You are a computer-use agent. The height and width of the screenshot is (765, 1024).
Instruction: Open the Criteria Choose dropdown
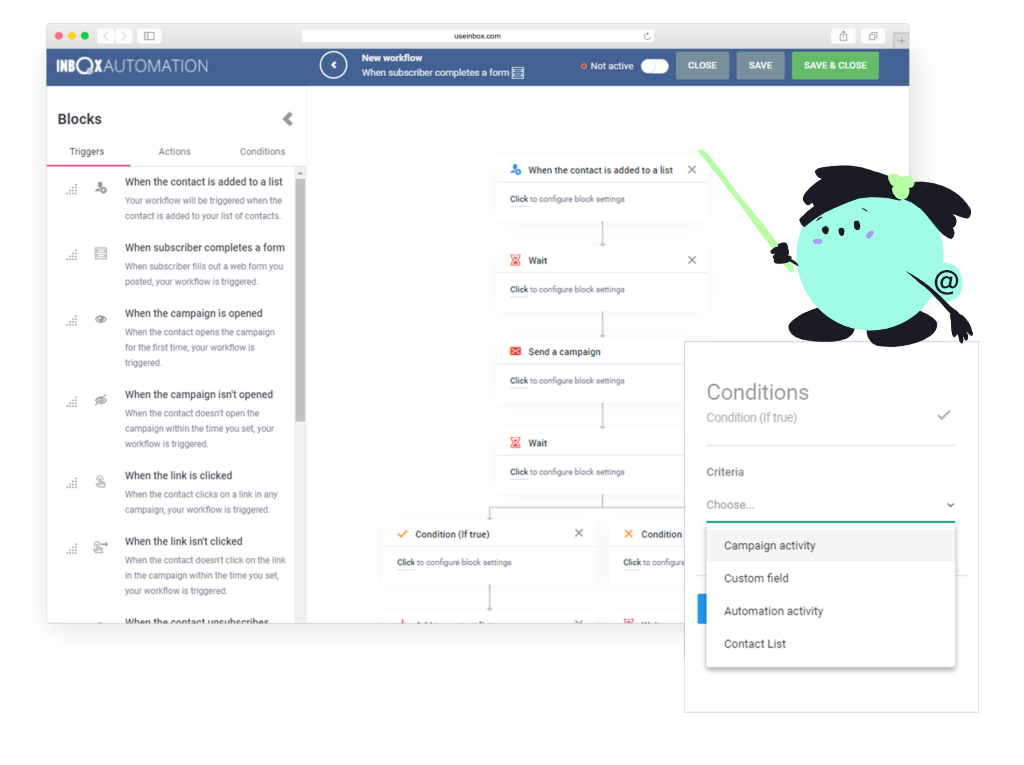coord(830,505)
